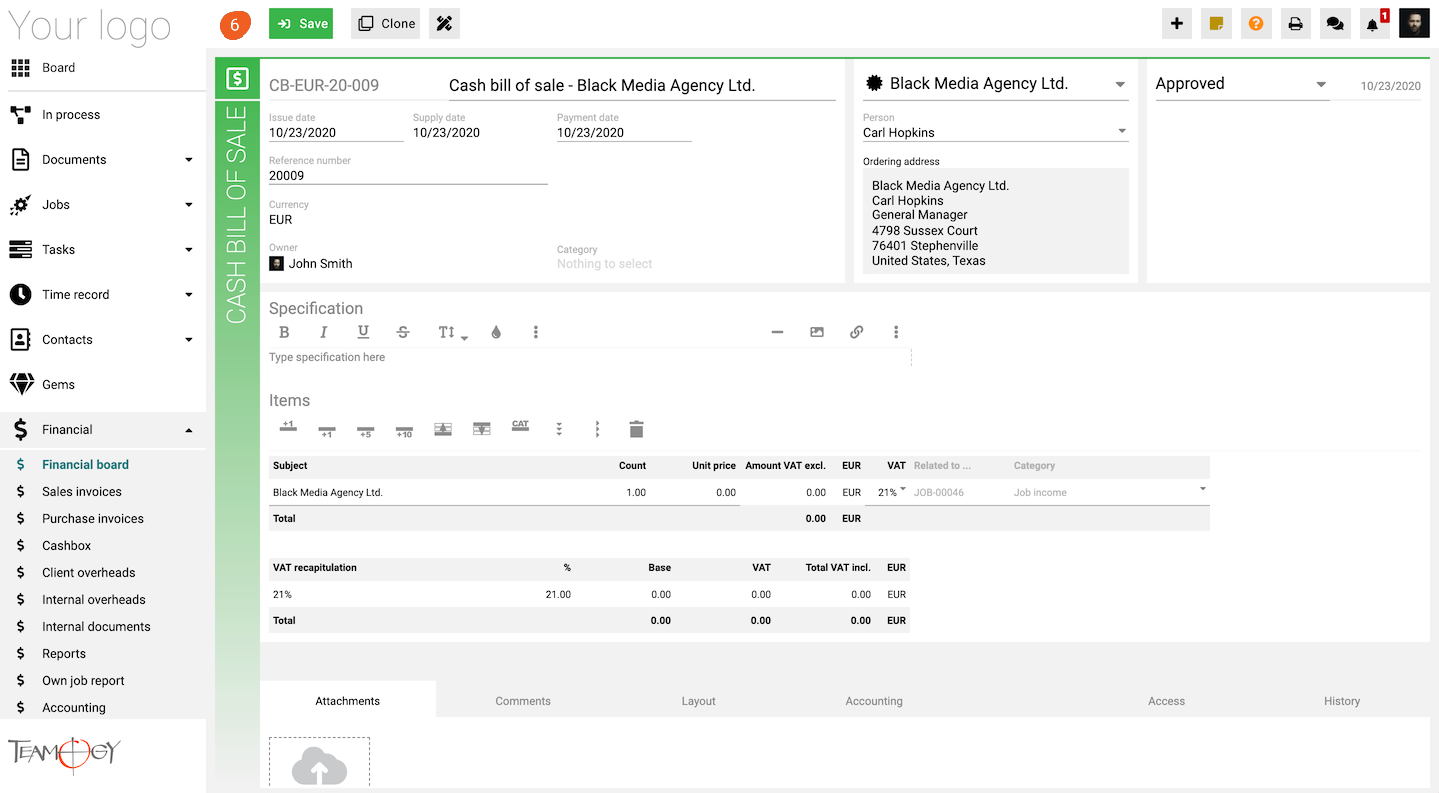The image size is (1439, 793).
Task: Apply bold formatting in Specification
Action: [x=284, y=332]
